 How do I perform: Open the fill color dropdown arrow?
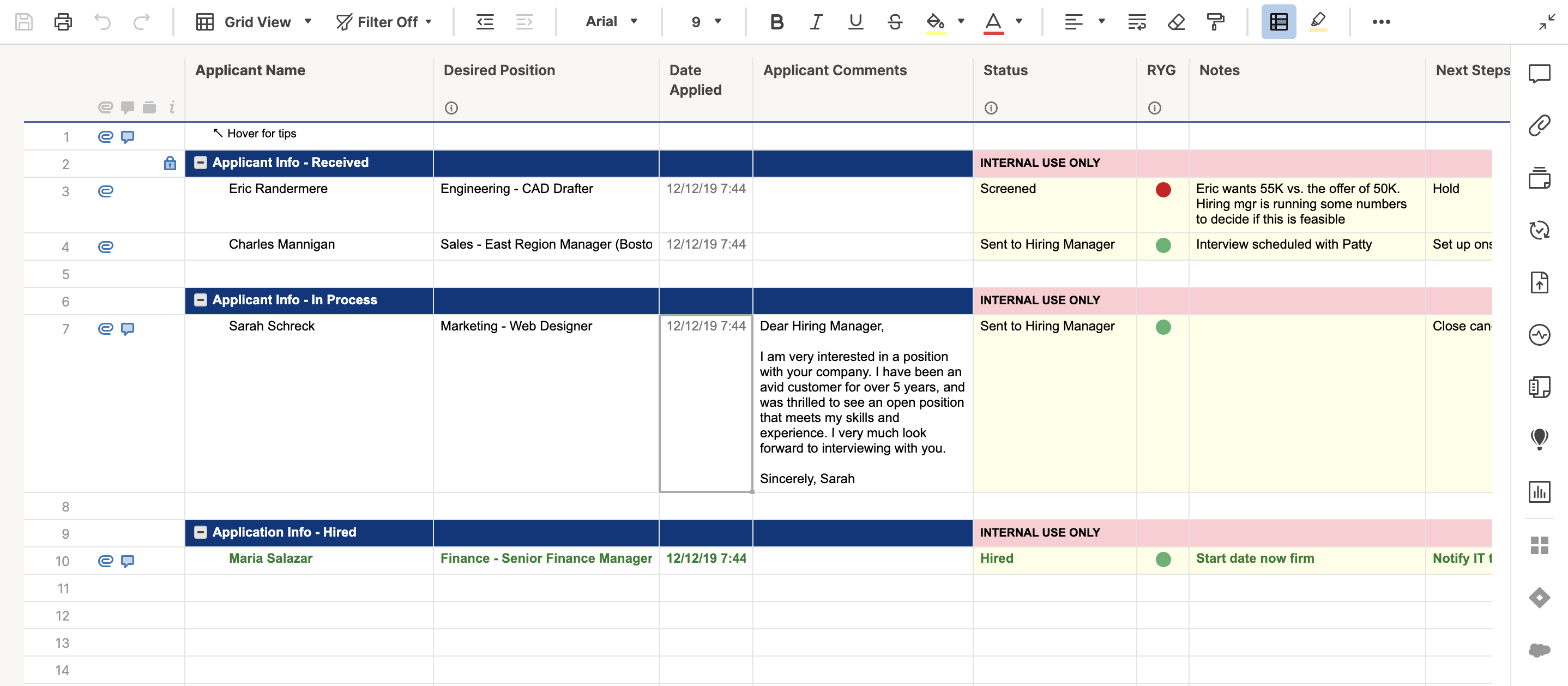coord(961,21)
